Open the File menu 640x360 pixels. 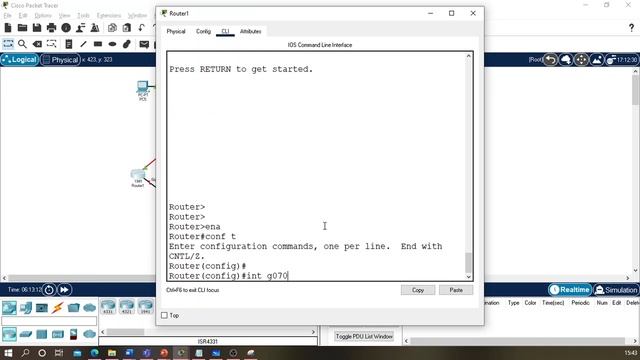(7, 16)
